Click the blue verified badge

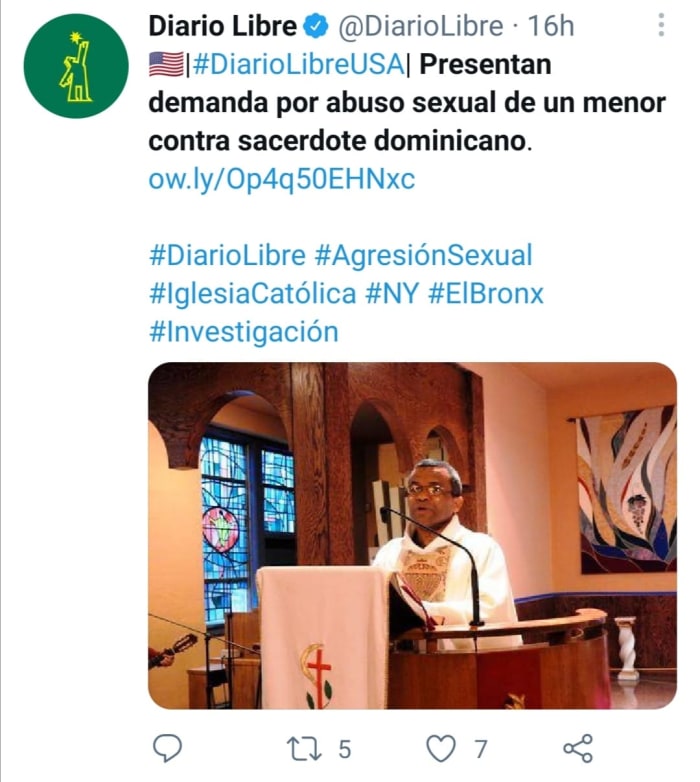[316, 26]
